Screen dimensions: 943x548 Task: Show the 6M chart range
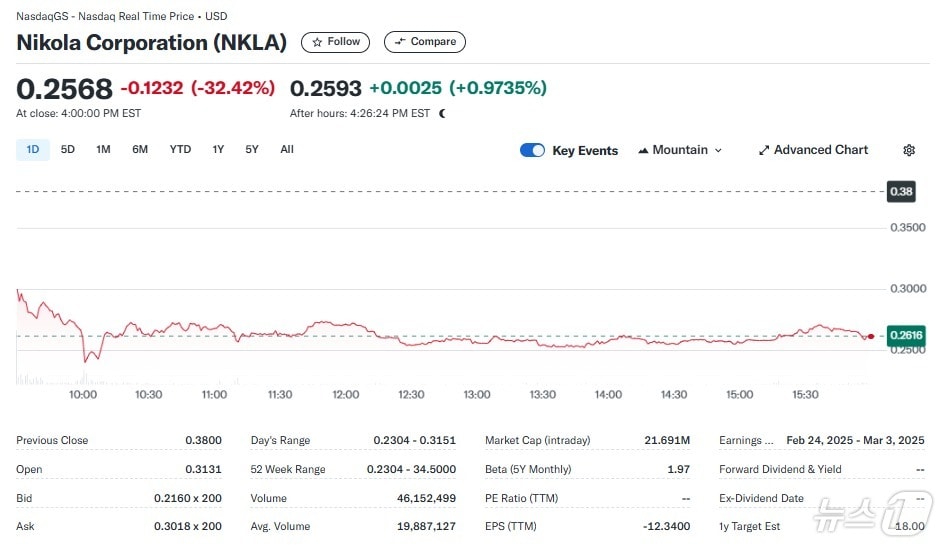tap(140, 150)
